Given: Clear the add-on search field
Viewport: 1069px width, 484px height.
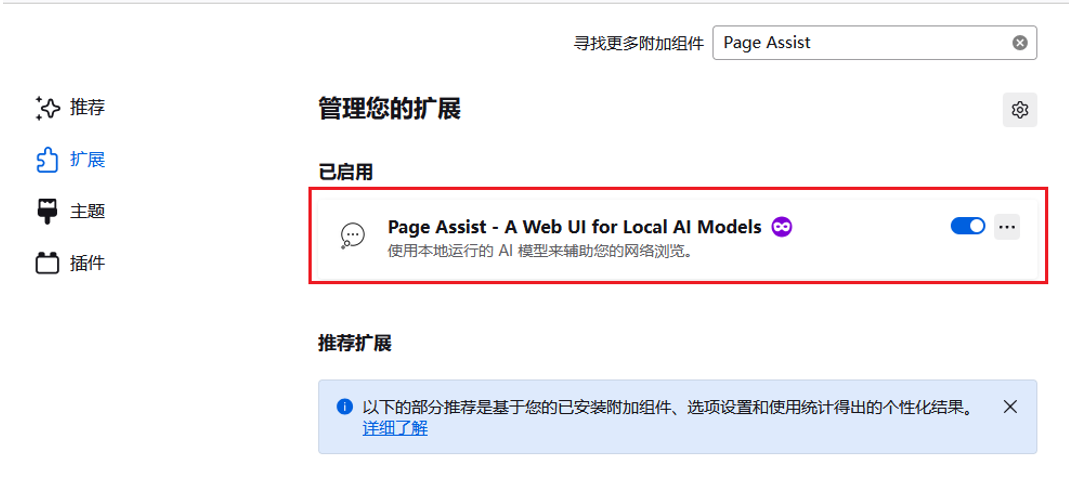Looking at the screenshot, I should [x=1019, y=43].
